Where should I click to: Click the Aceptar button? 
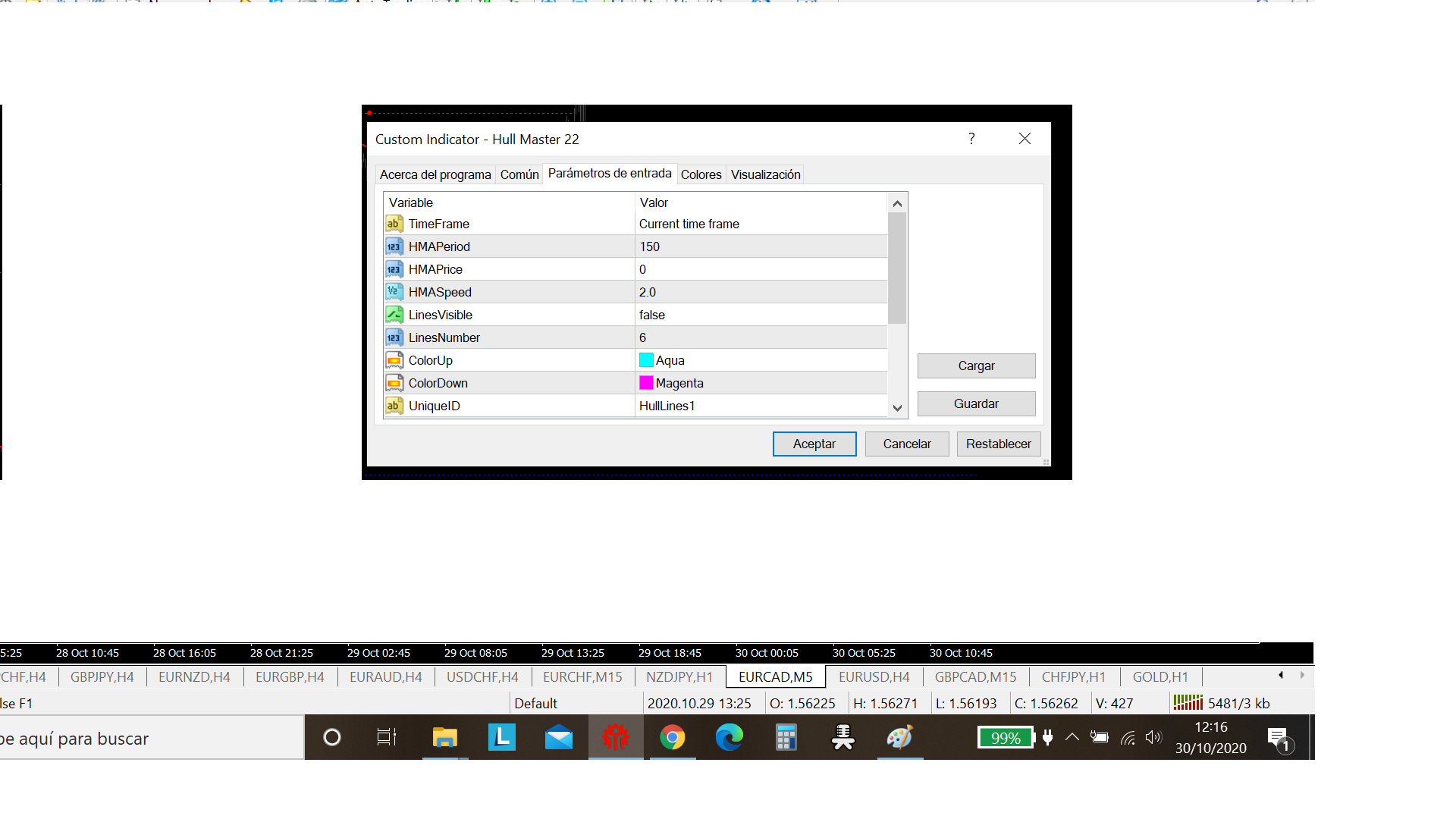[x=814, y=444]
